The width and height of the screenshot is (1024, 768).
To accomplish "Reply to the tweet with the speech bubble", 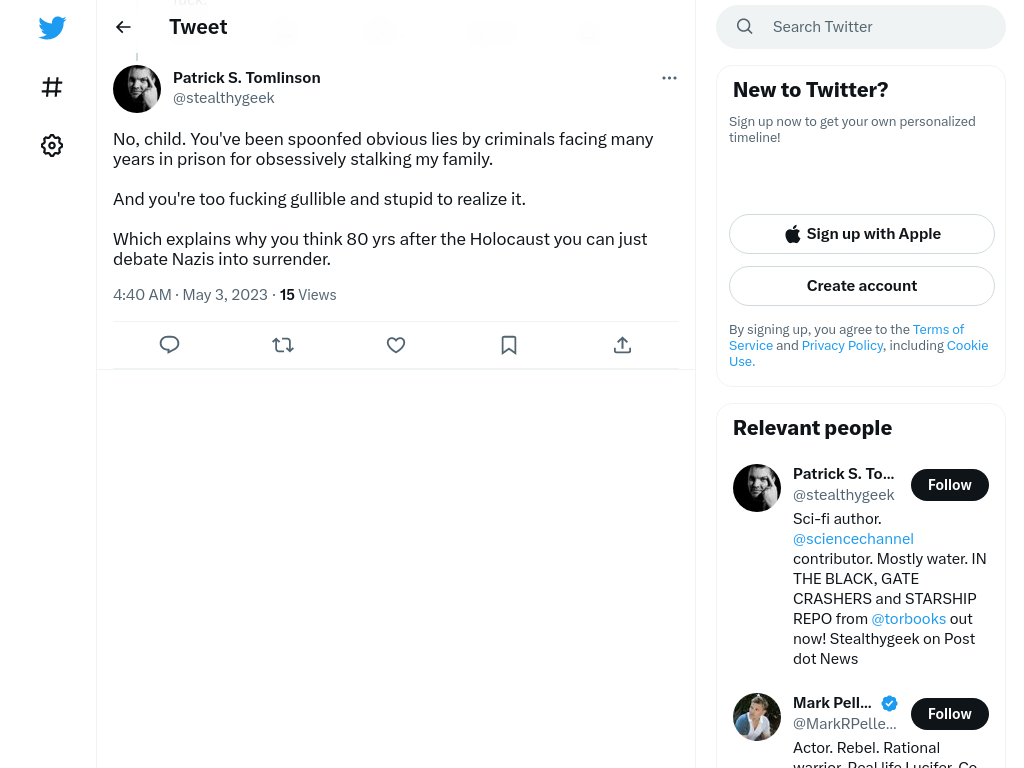I will [x=169, y=344].
